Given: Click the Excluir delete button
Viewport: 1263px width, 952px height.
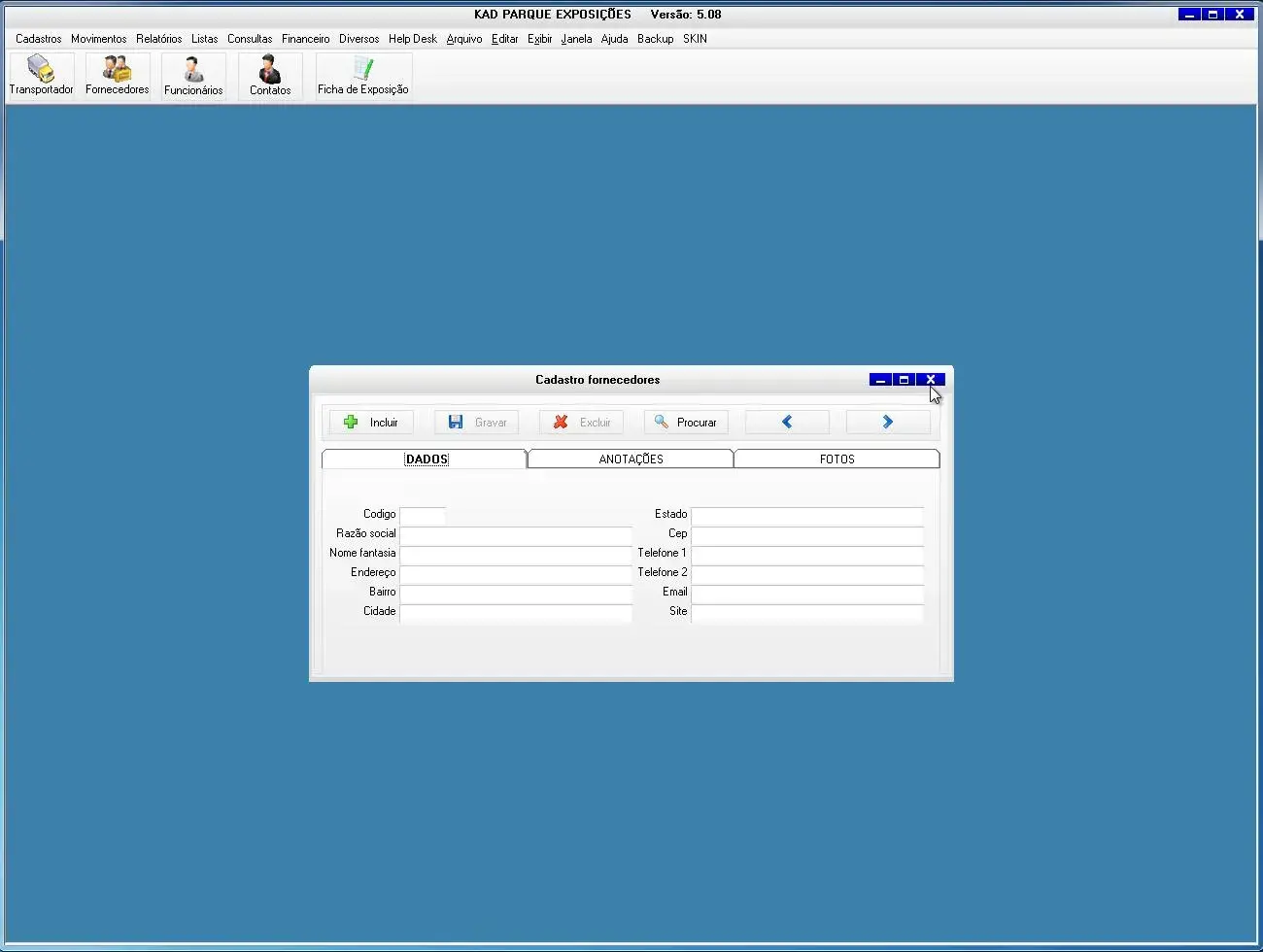Looking at the screenshot, I should pyautogui.click(x=582, y=423).
